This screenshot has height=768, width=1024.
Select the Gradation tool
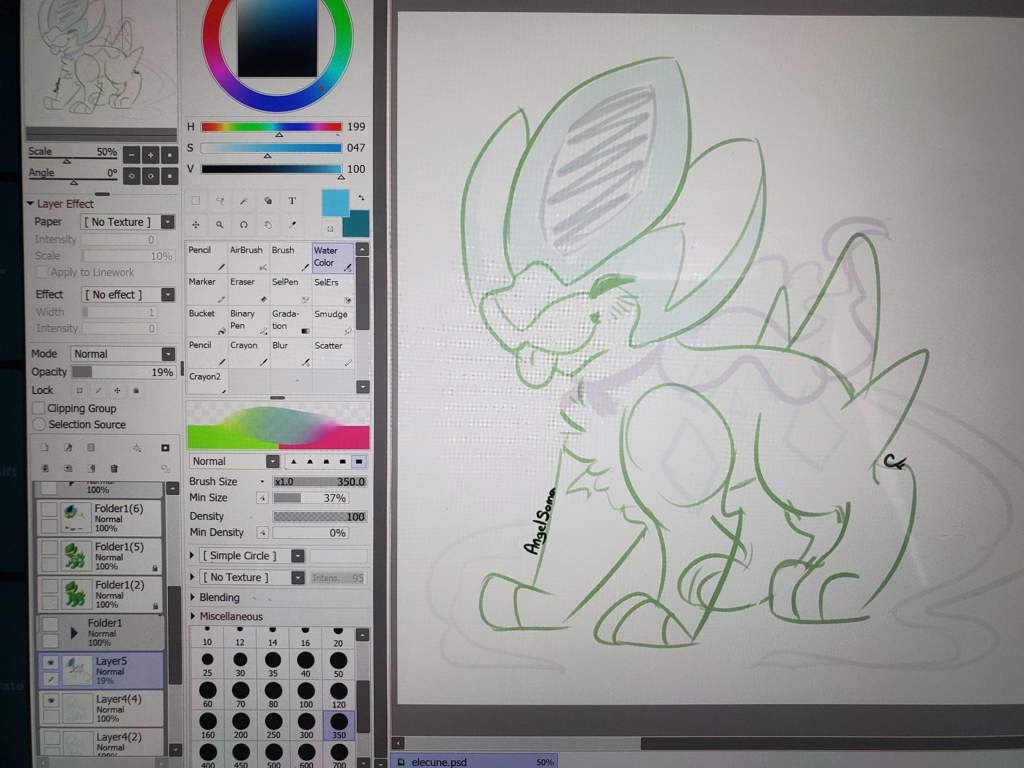click(290, 321)
